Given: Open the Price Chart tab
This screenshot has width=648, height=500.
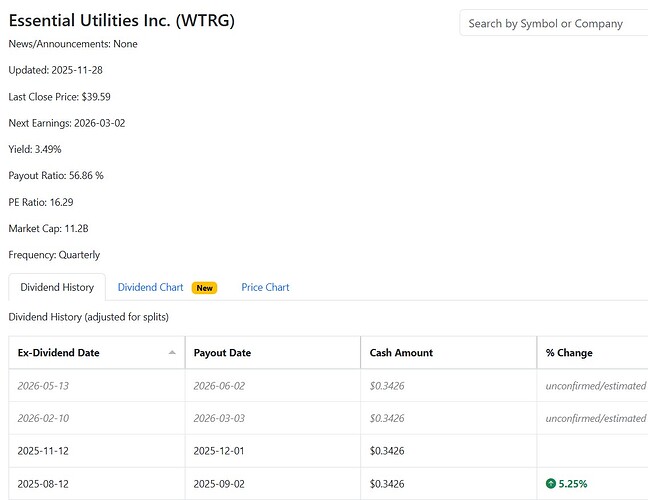Looking at the screenshot, I should point(265,287).
